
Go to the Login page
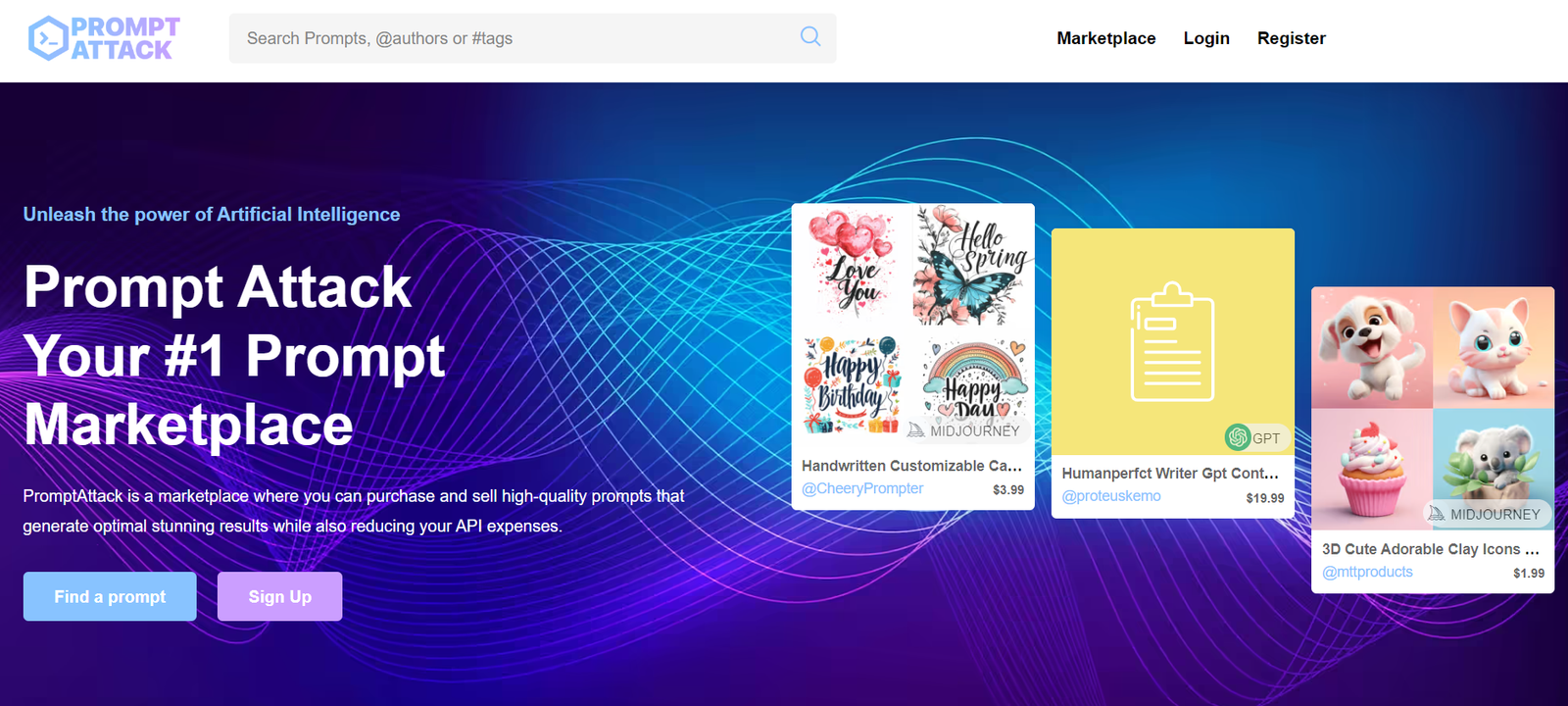pyautogui.click(x=1205, y=38)
